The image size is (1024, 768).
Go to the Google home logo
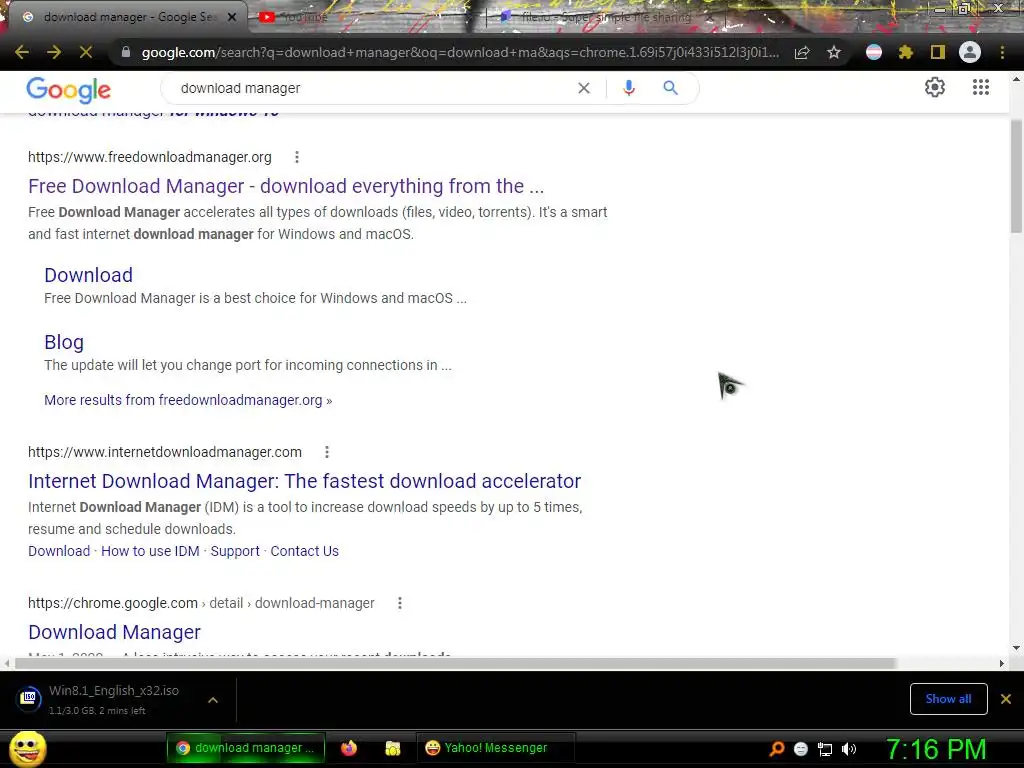[69, 90]
